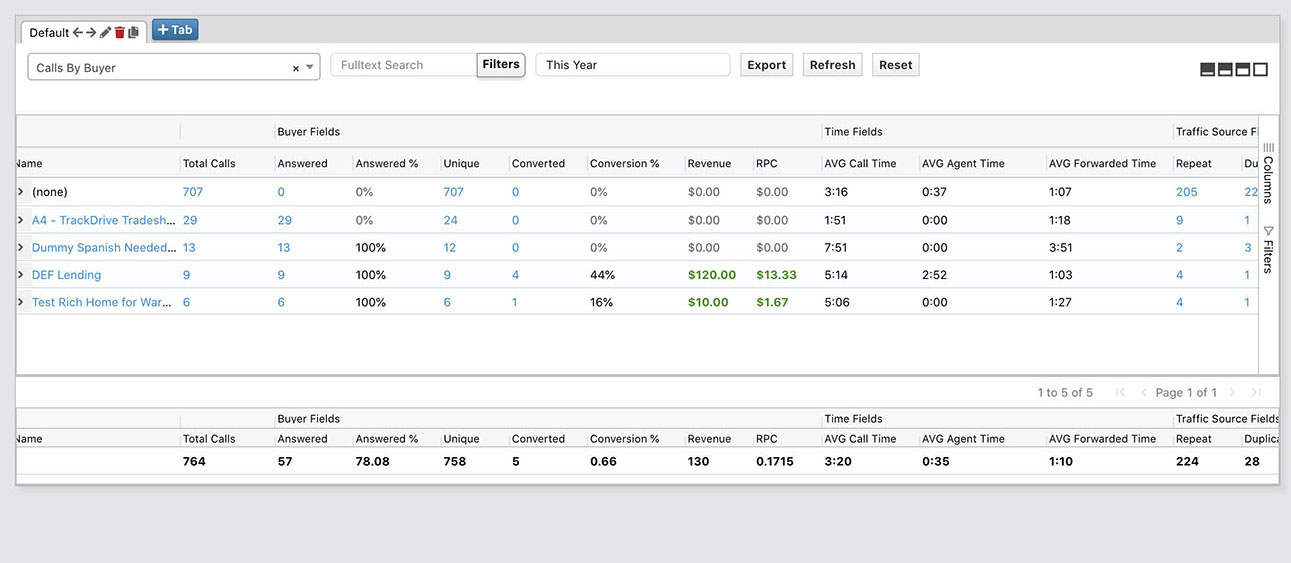Sort by Conversion % column header
This screenshot has width=1291, height=563.
tap(625, 163)
